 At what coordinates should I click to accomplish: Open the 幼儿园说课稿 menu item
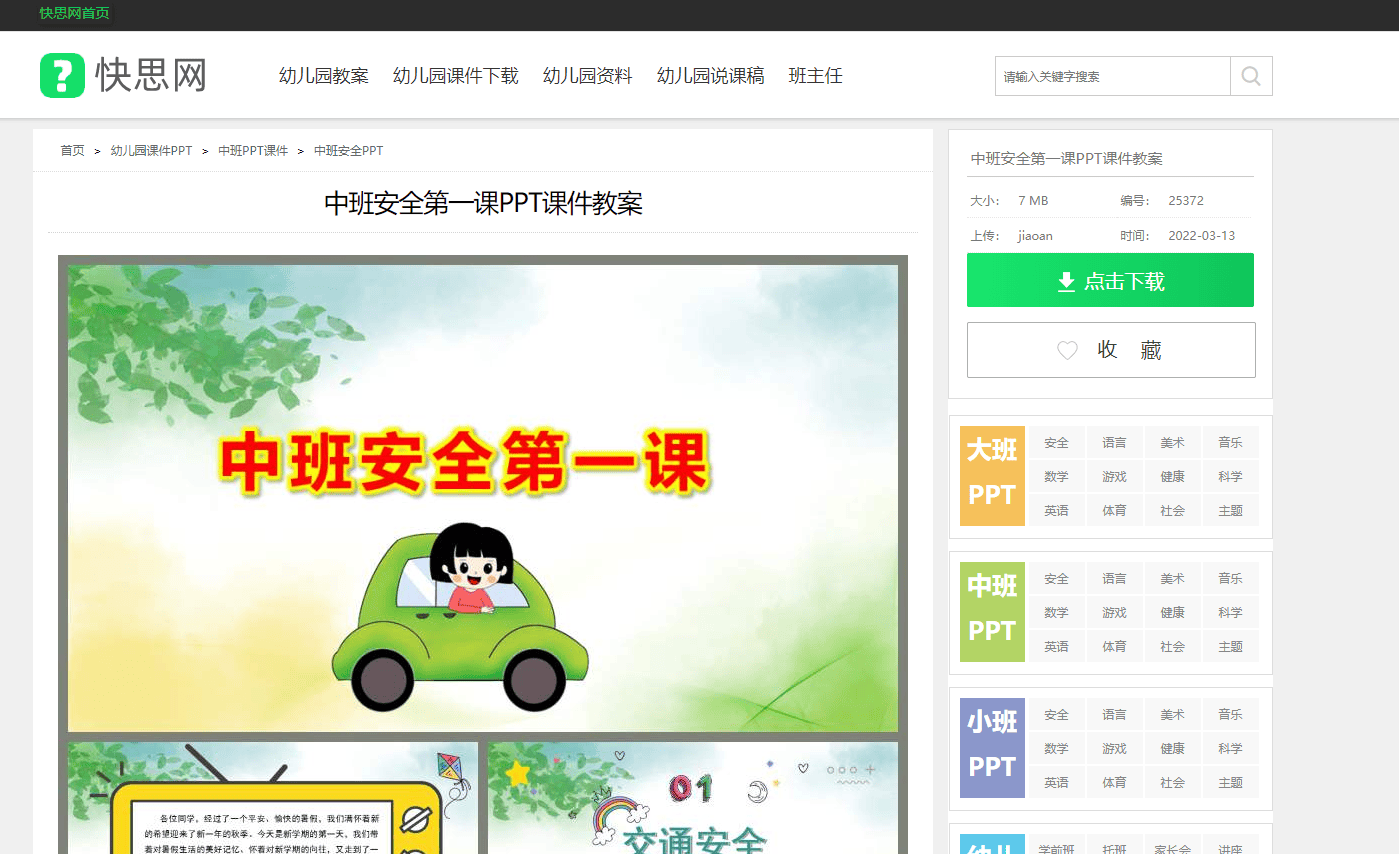[x=710, y=75]
